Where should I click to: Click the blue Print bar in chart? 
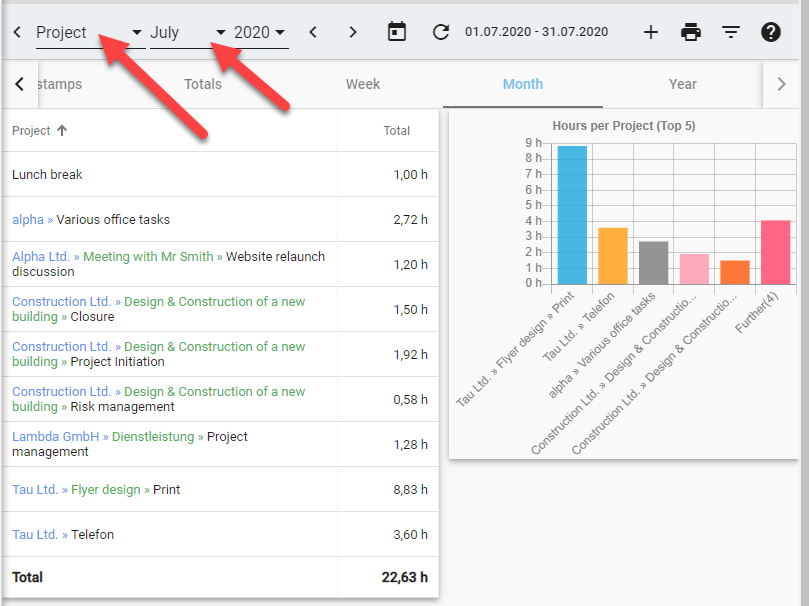[x=572, y=215]
